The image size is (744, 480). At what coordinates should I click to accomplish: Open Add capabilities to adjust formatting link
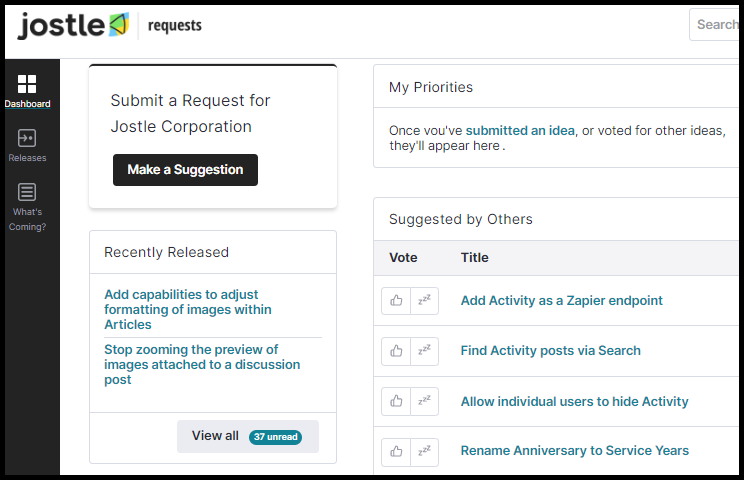pos(188,309)
